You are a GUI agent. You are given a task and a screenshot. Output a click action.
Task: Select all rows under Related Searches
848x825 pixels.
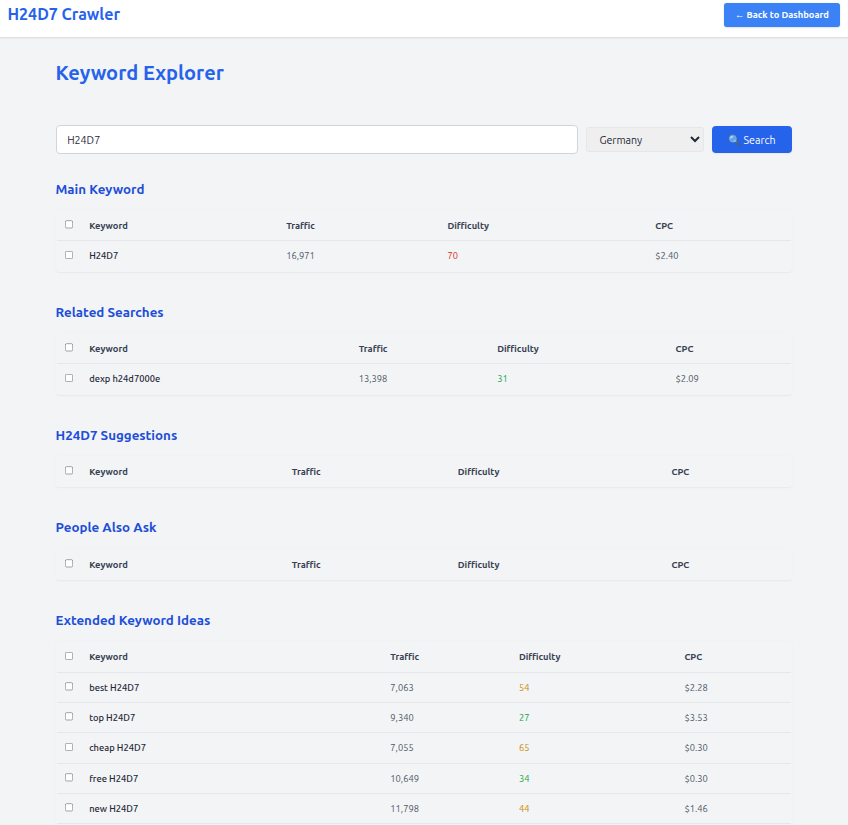68,347
